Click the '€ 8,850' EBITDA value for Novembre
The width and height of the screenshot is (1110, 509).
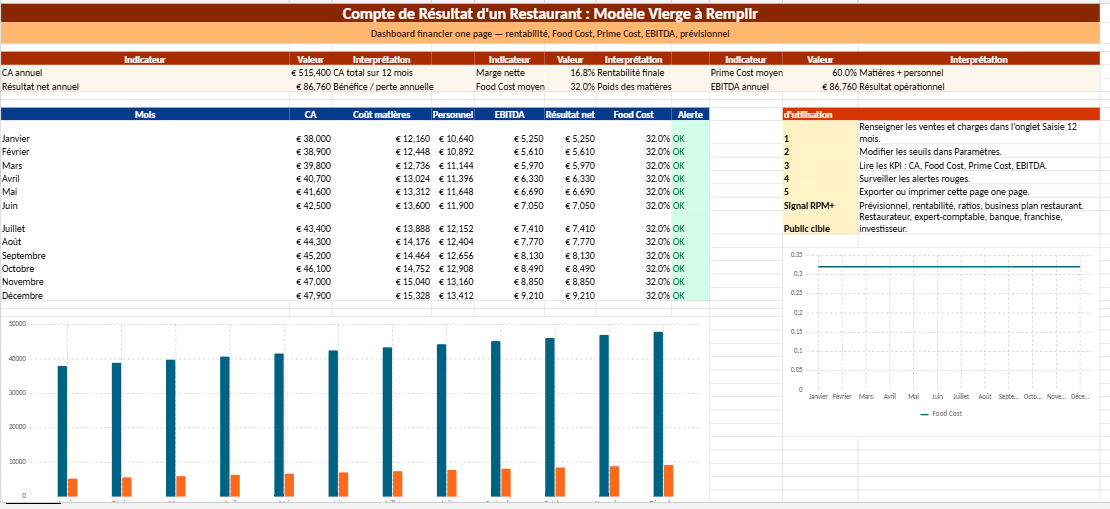[x=510, y=282]
